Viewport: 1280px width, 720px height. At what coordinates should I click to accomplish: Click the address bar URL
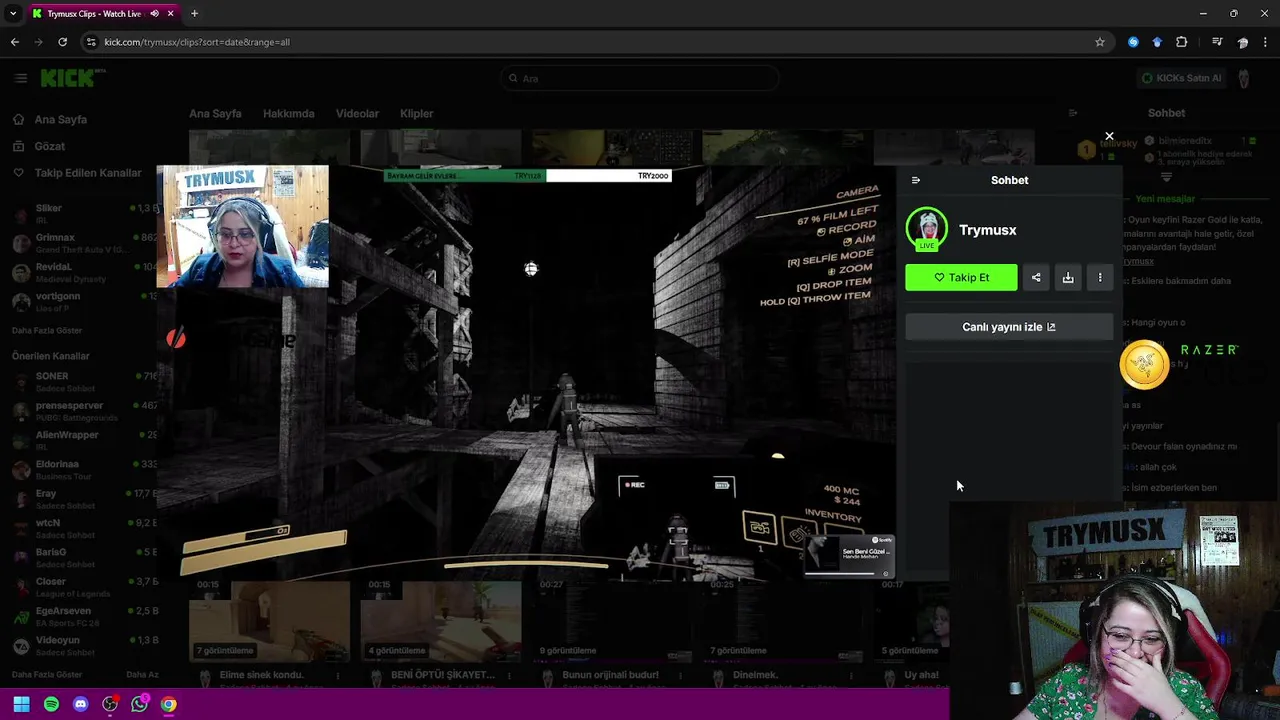(197, 42)
